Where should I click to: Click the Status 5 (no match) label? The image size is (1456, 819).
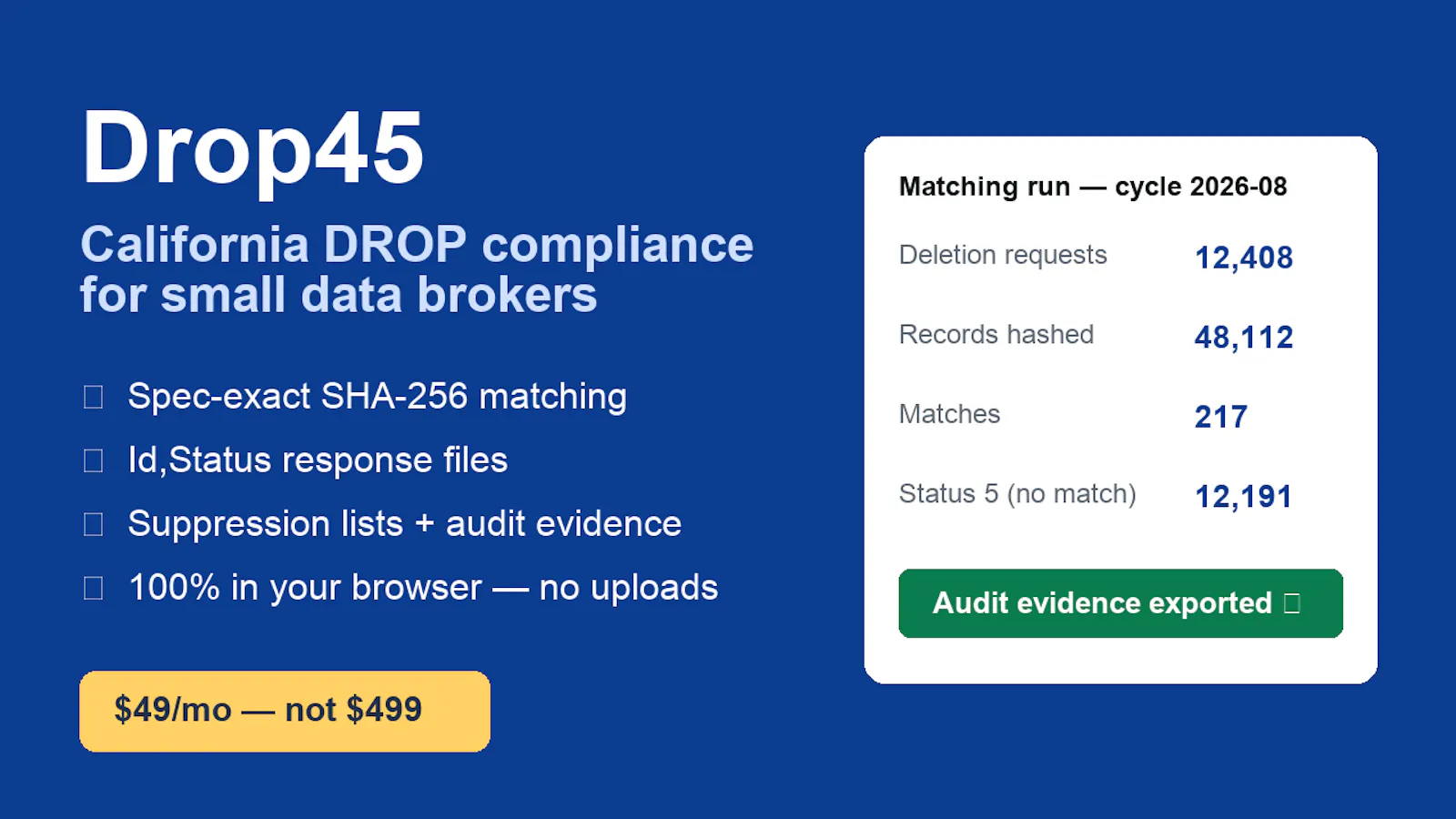[1017, 494]
